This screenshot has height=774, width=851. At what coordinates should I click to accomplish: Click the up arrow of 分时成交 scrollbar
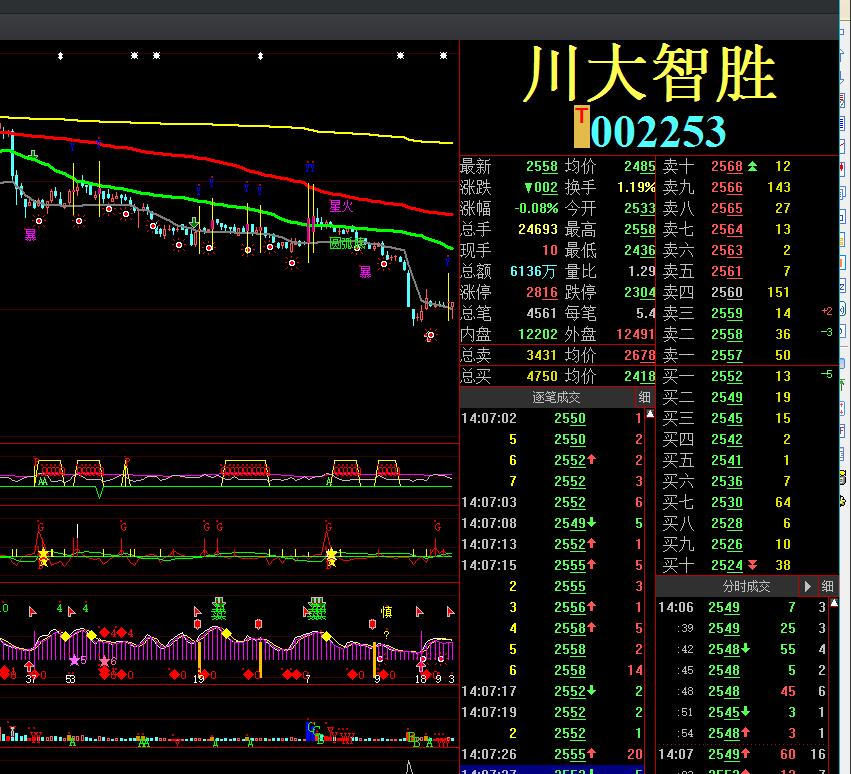[x=834, y=603]
